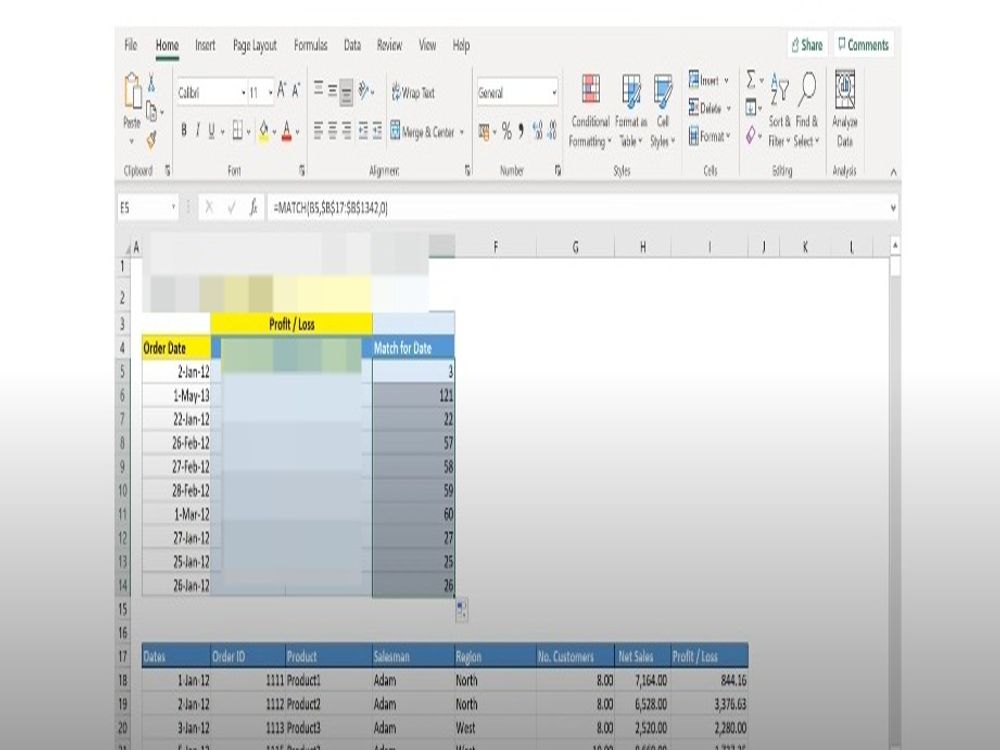1000x750 pixels.
Task: Expand the formula bar
Action: pos(893,207)
